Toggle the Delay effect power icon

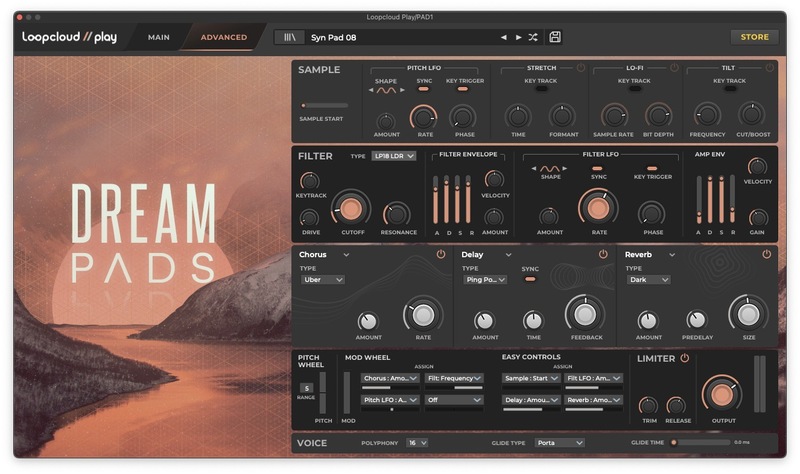tap(603, 255)
